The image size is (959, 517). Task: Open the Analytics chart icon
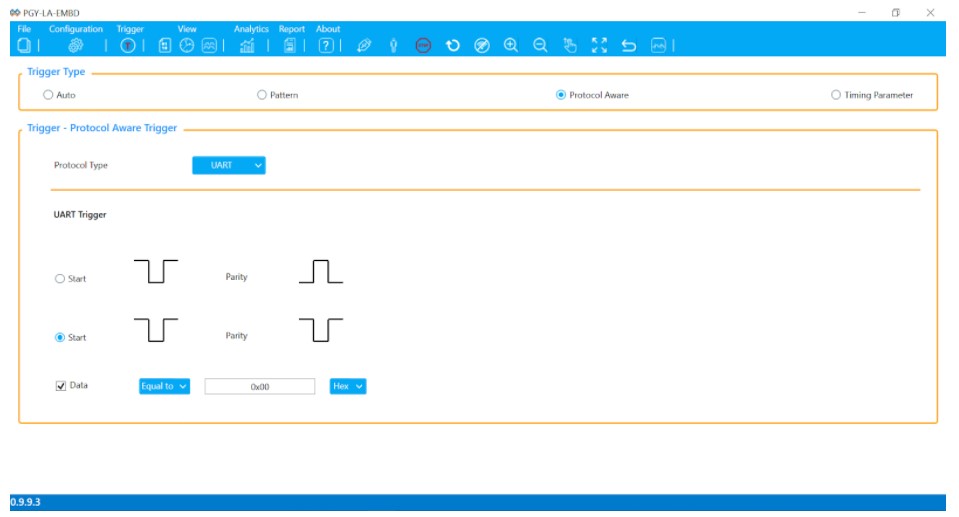[247, 45]
